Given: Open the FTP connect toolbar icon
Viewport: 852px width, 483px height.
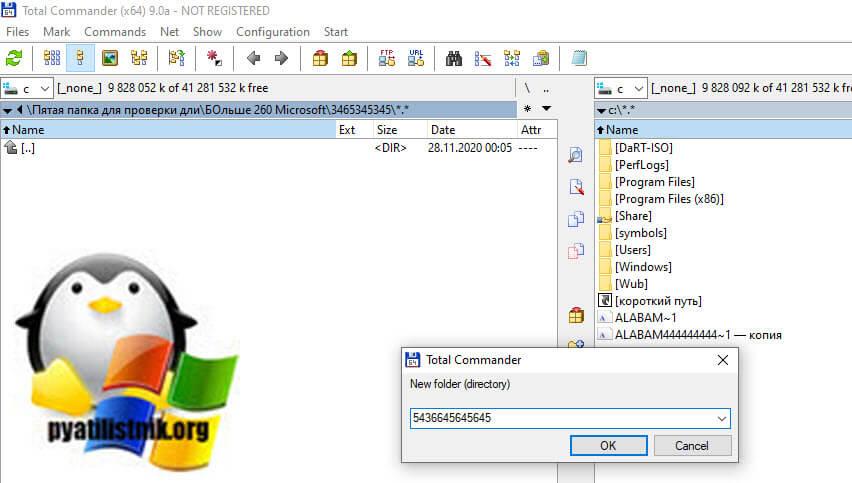Looking at the screenshot, I should pos(387,58).
